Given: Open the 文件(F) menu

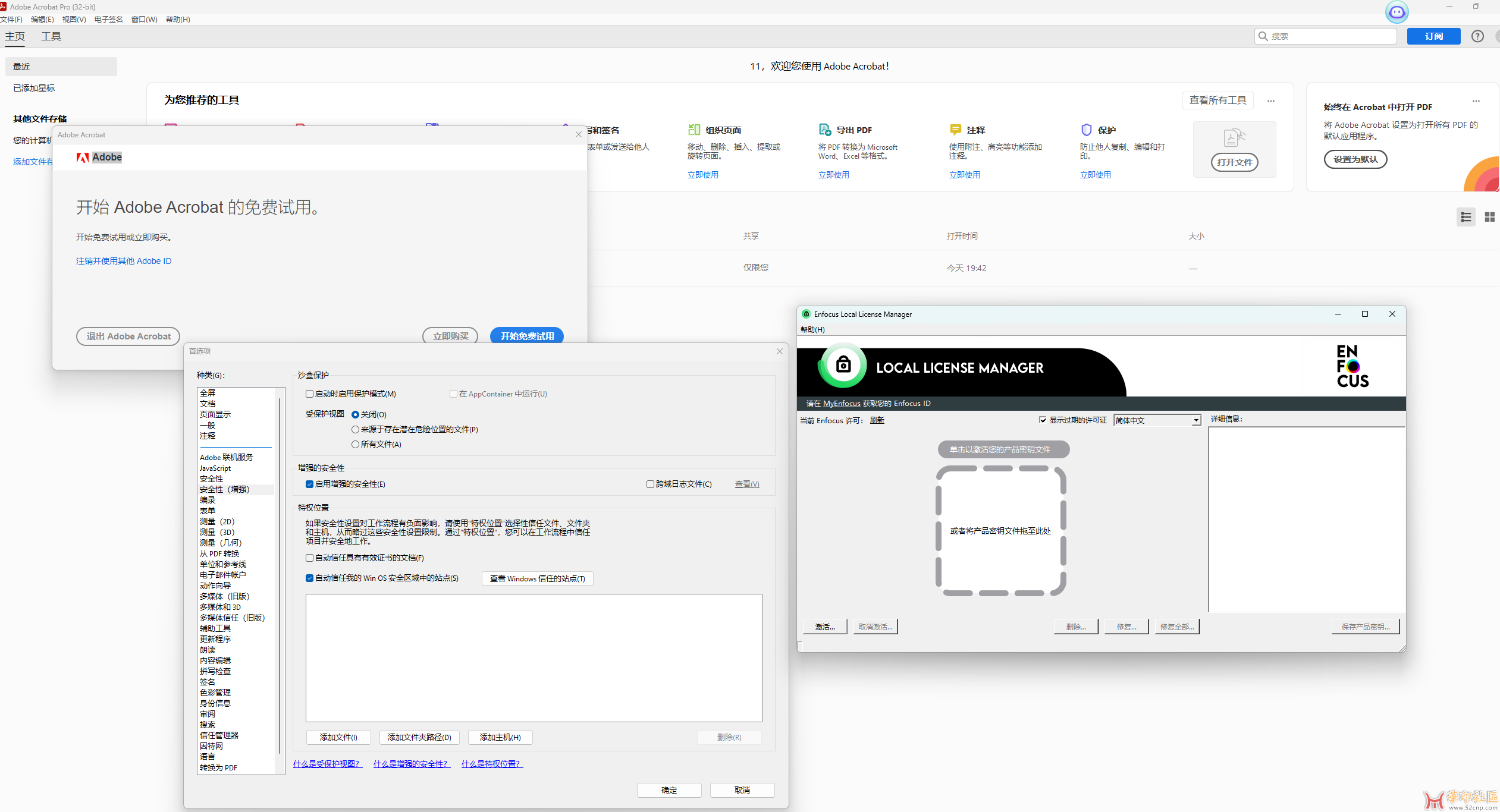Looking at the screenshot, I should (x=11, y=19).
